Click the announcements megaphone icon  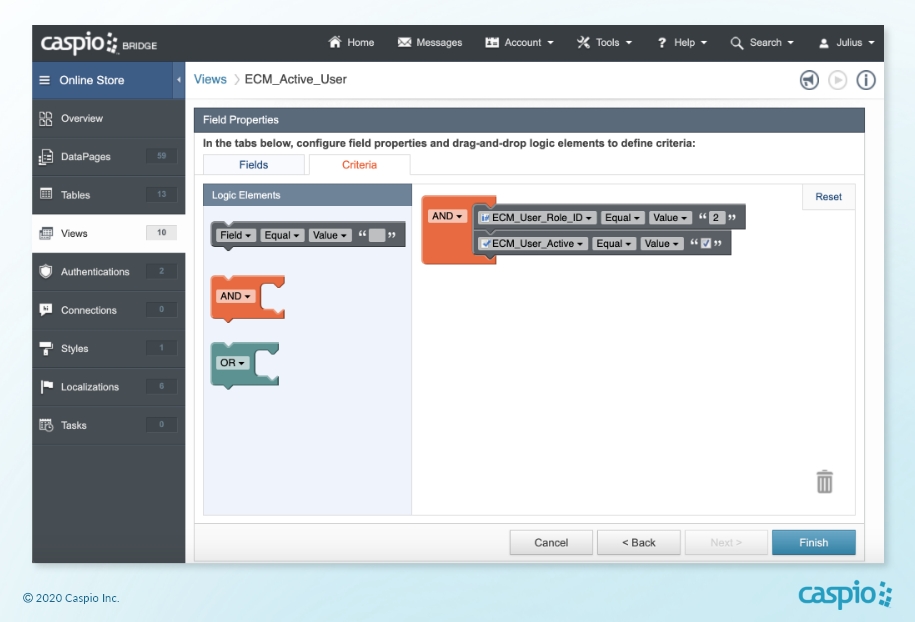809,80
